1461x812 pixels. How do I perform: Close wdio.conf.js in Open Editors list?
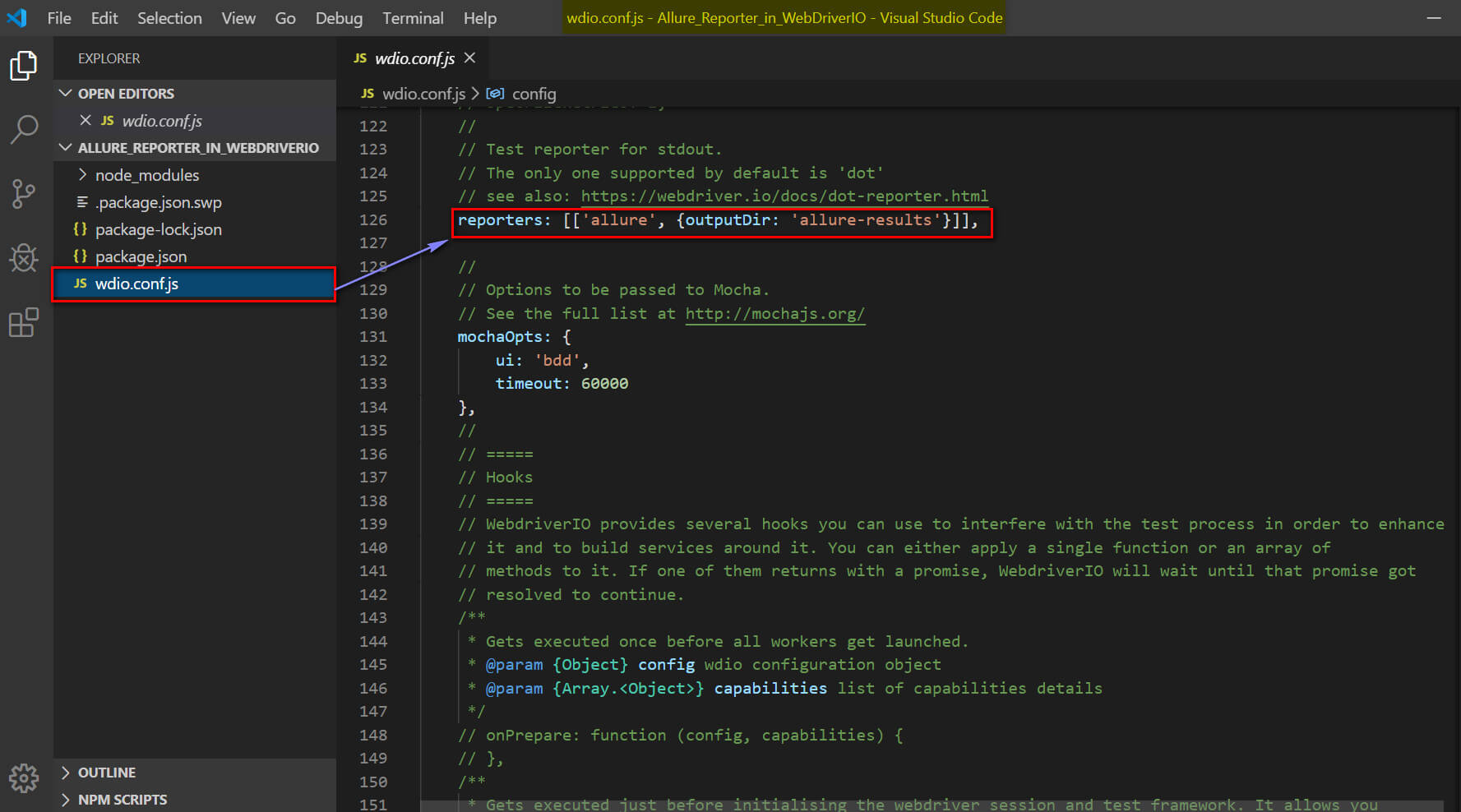(86, 120)
